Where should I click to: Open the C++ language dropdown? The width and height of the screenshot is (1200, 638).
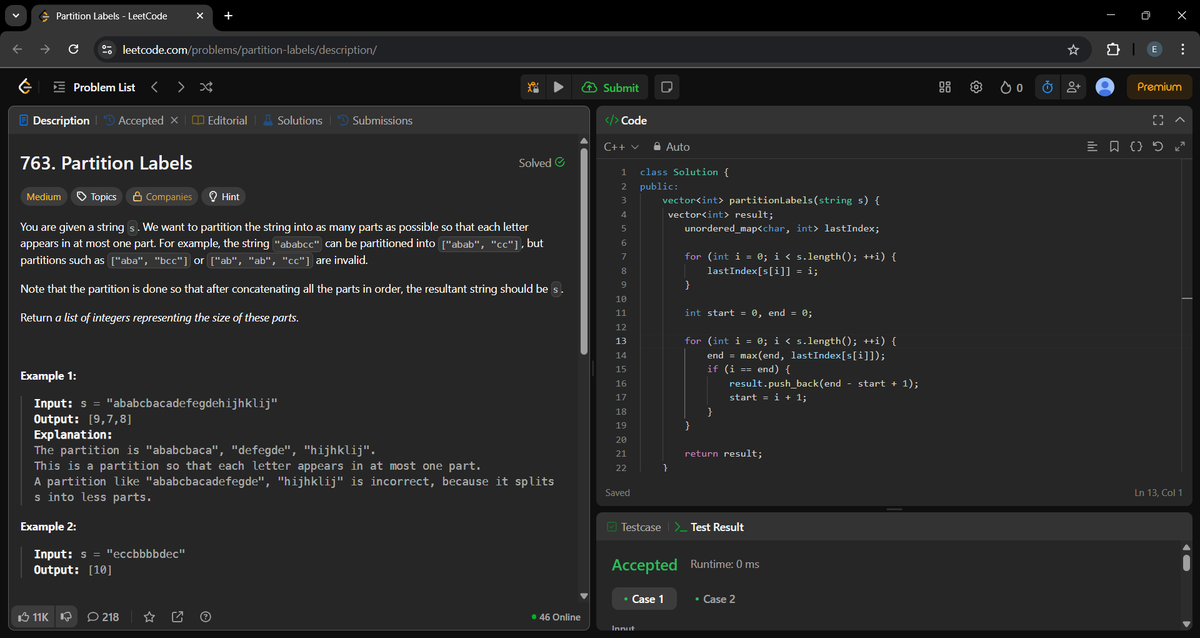point(621,147)
